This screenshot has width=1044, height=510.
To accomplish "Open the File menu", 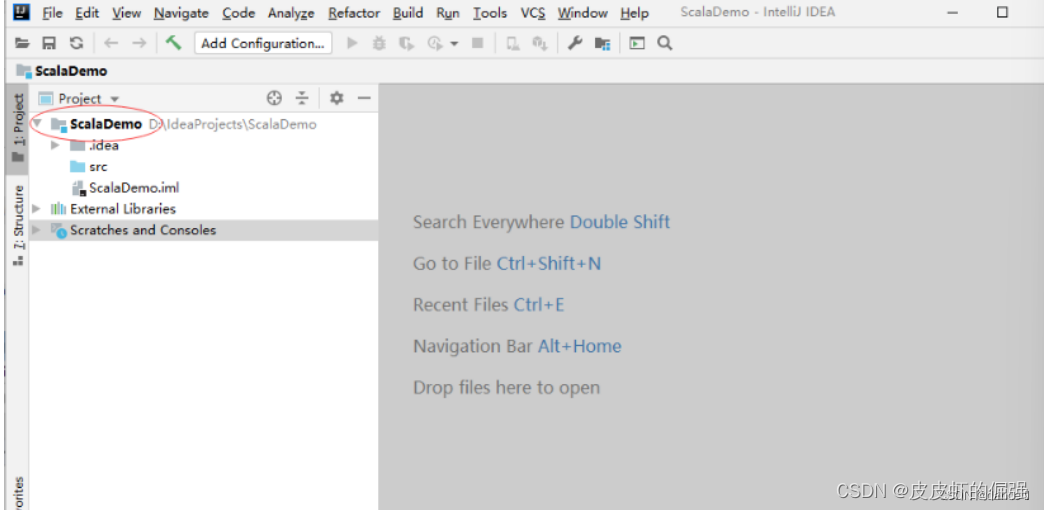I will click(52, 13).
